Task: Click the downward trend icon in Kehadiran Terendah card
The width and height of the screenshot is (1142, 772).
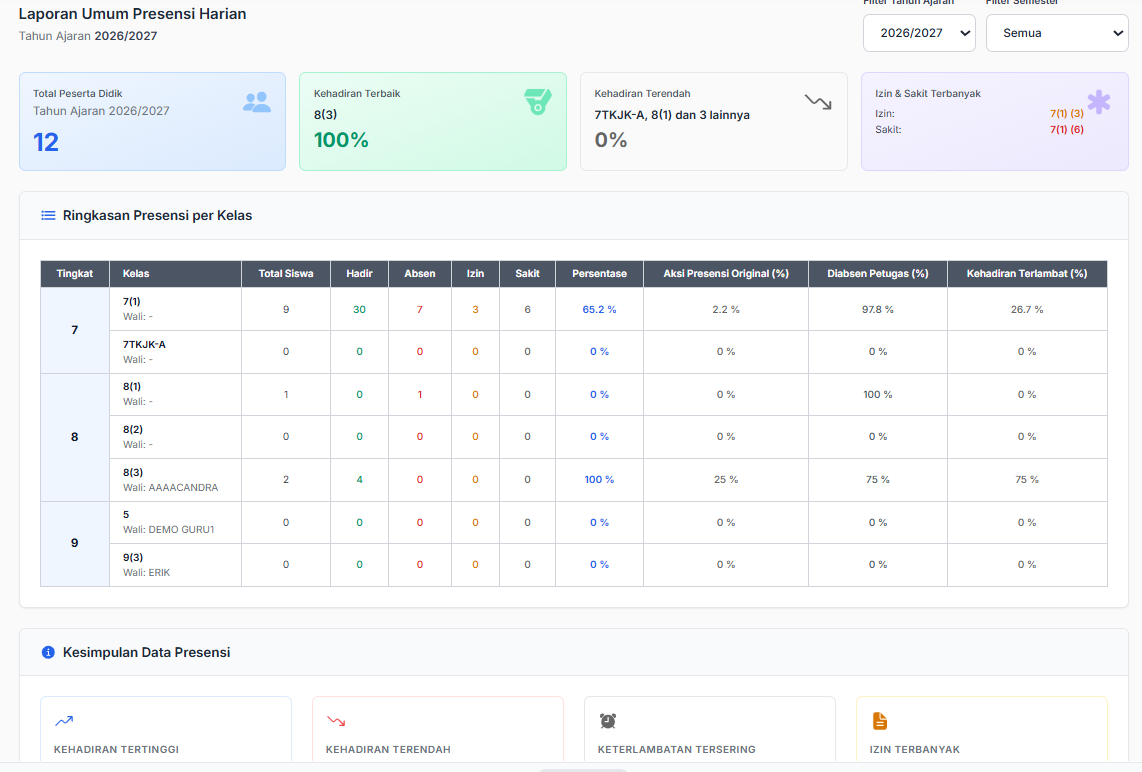Action: click(x=818, y=102)
